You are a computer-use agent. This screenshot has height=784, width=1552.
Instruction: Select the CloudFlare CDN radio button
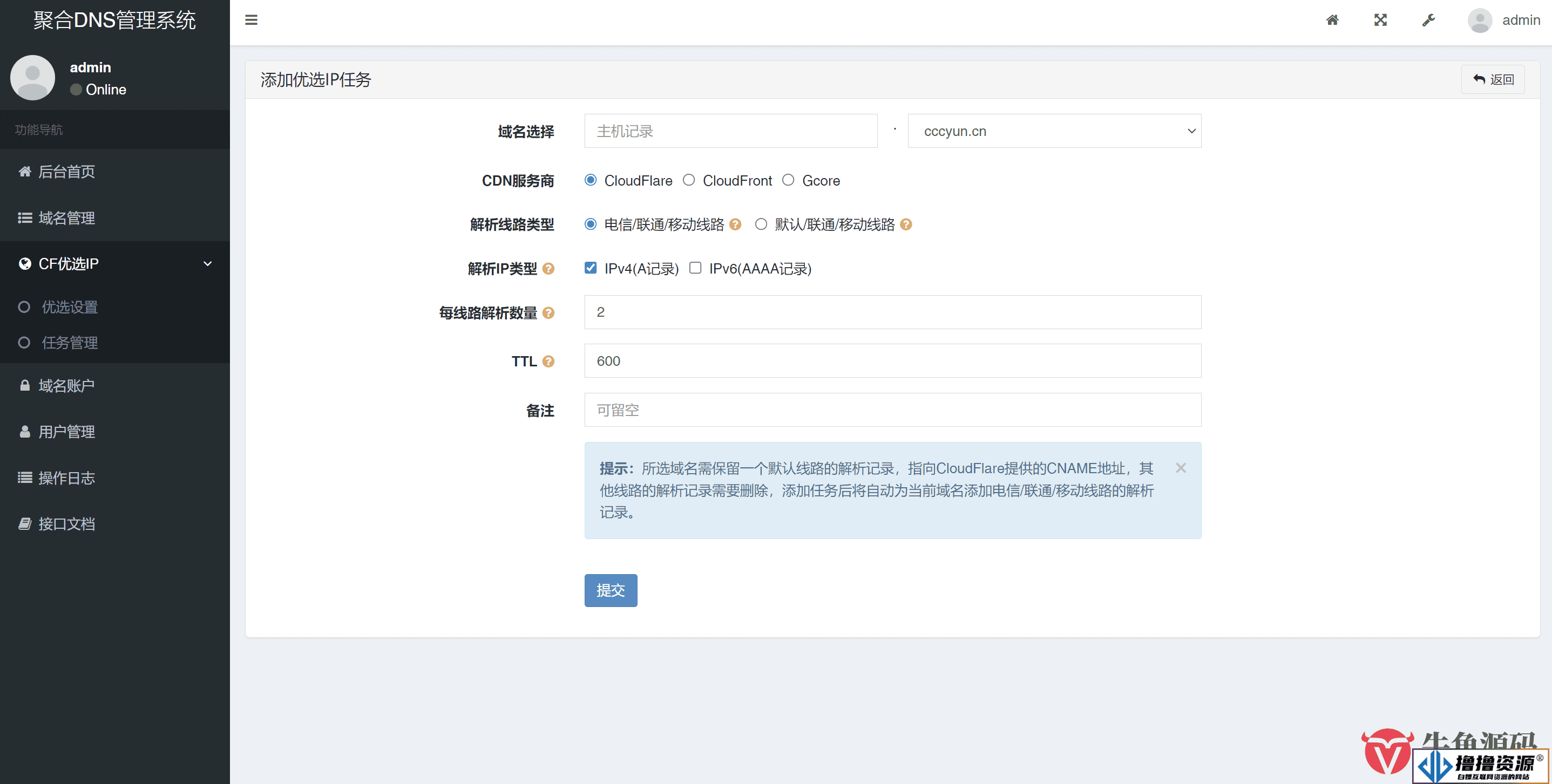point(591,180)
